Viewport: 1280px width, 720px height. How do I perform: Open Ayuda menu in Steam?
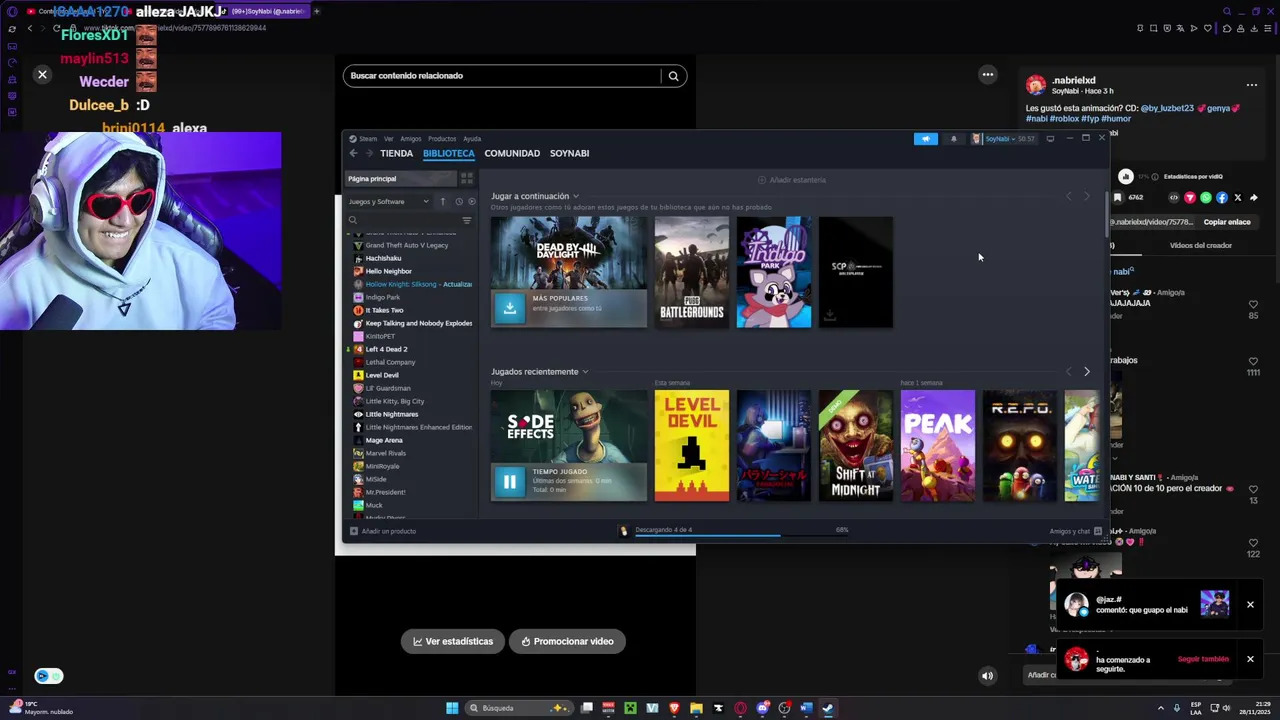tap(472, 139)
